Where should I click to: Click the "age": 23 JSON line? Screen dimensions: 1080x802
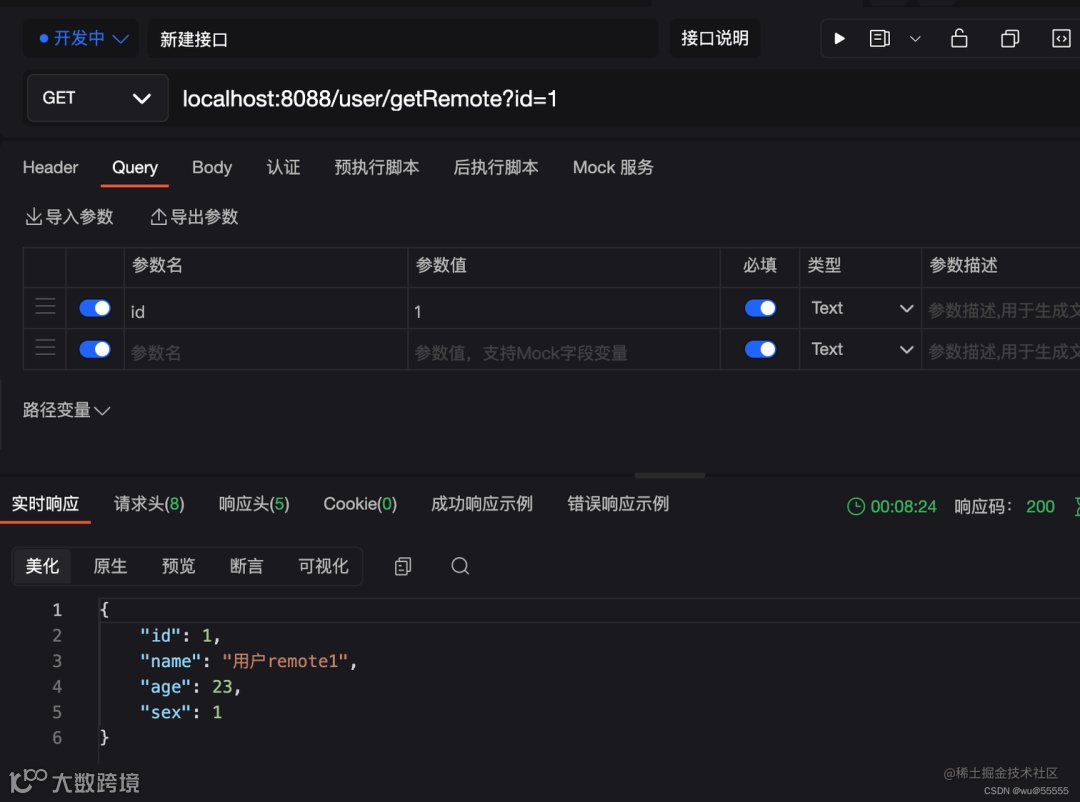pos(191,687)
